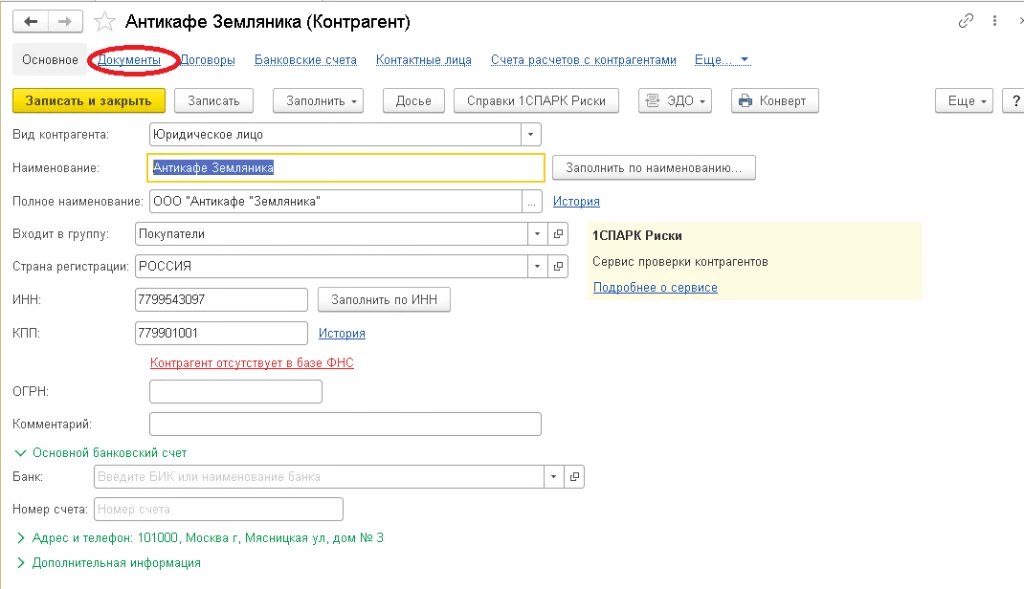The width and height of the screenshot is (1024, 589).
Task: Go forward with the right arrow button
Action: [65, 22]
